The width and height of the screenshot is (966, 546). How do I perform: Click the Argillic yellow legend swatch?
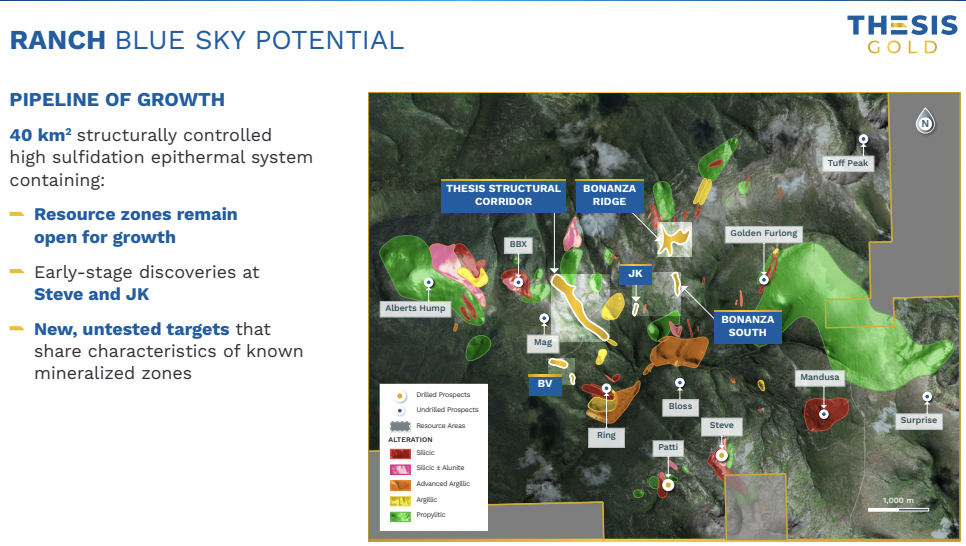(400, 500)
